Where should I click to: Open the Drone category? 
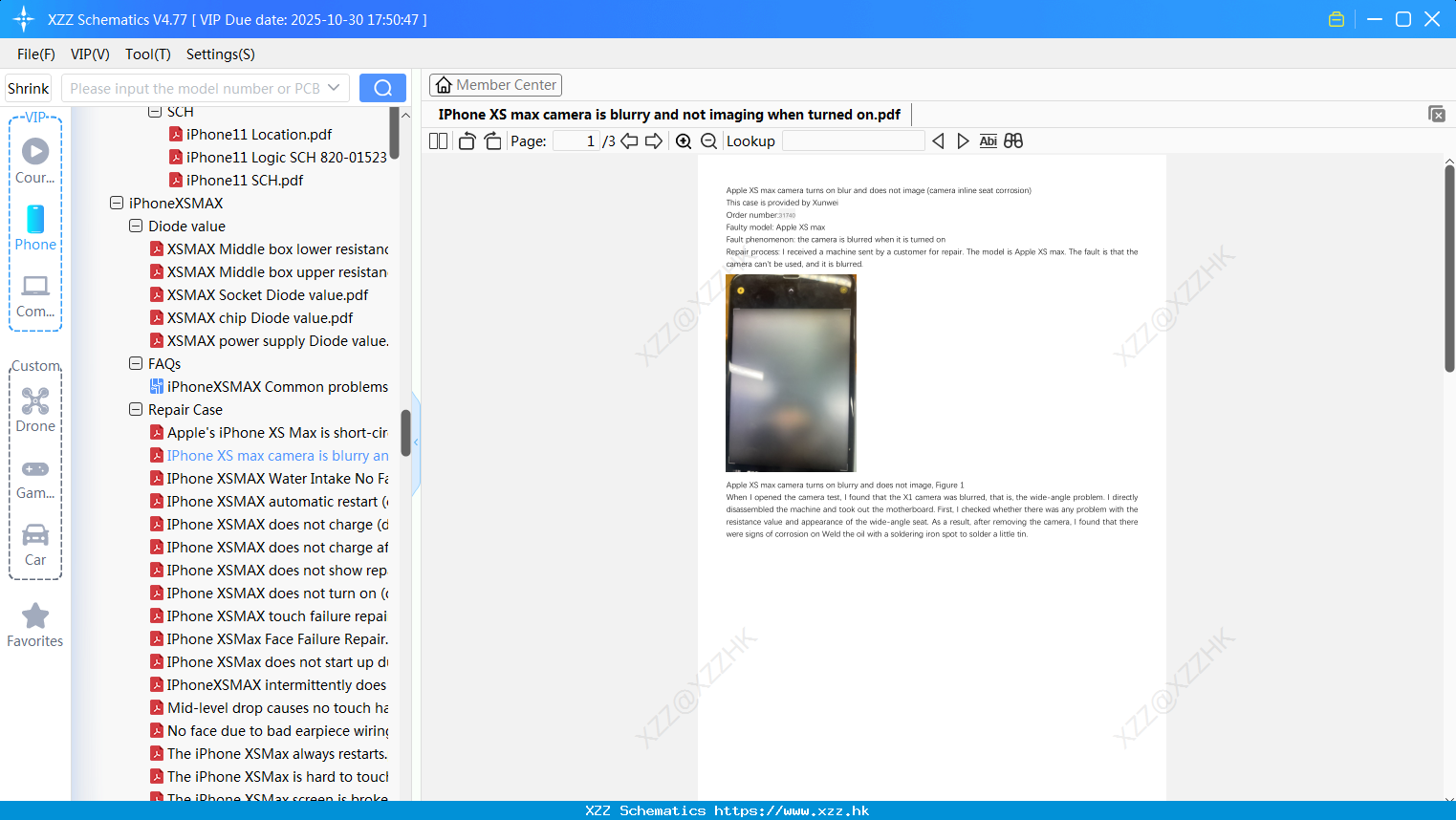point(35,410)
